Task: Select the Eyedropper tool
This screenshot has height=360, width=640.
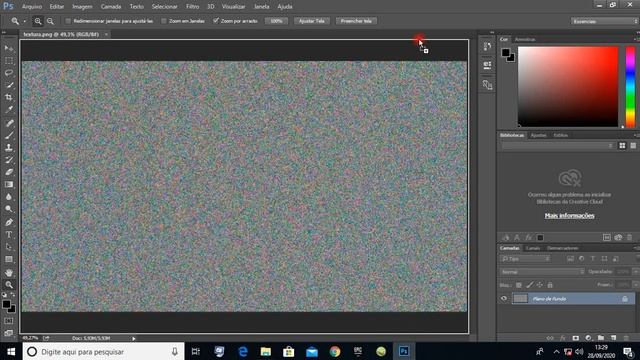Action: (x=9, y=109)
